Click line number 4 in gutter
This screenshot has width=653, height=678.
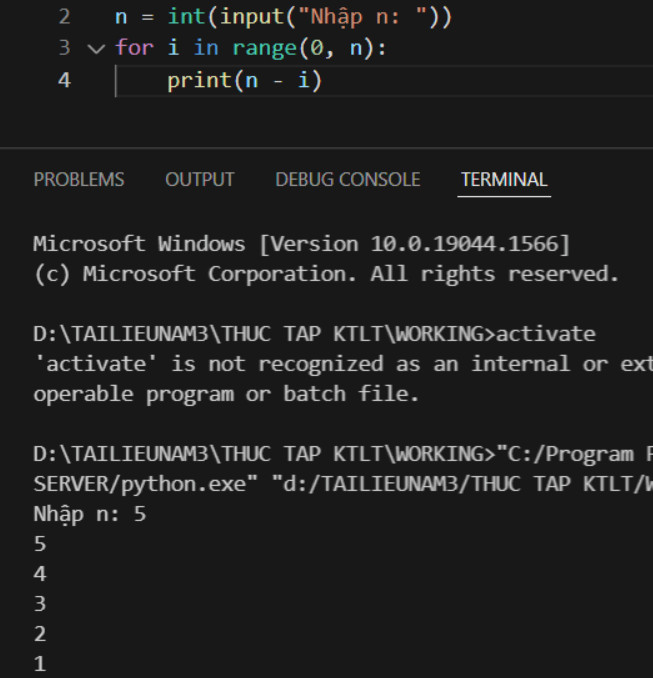point(64,80)
